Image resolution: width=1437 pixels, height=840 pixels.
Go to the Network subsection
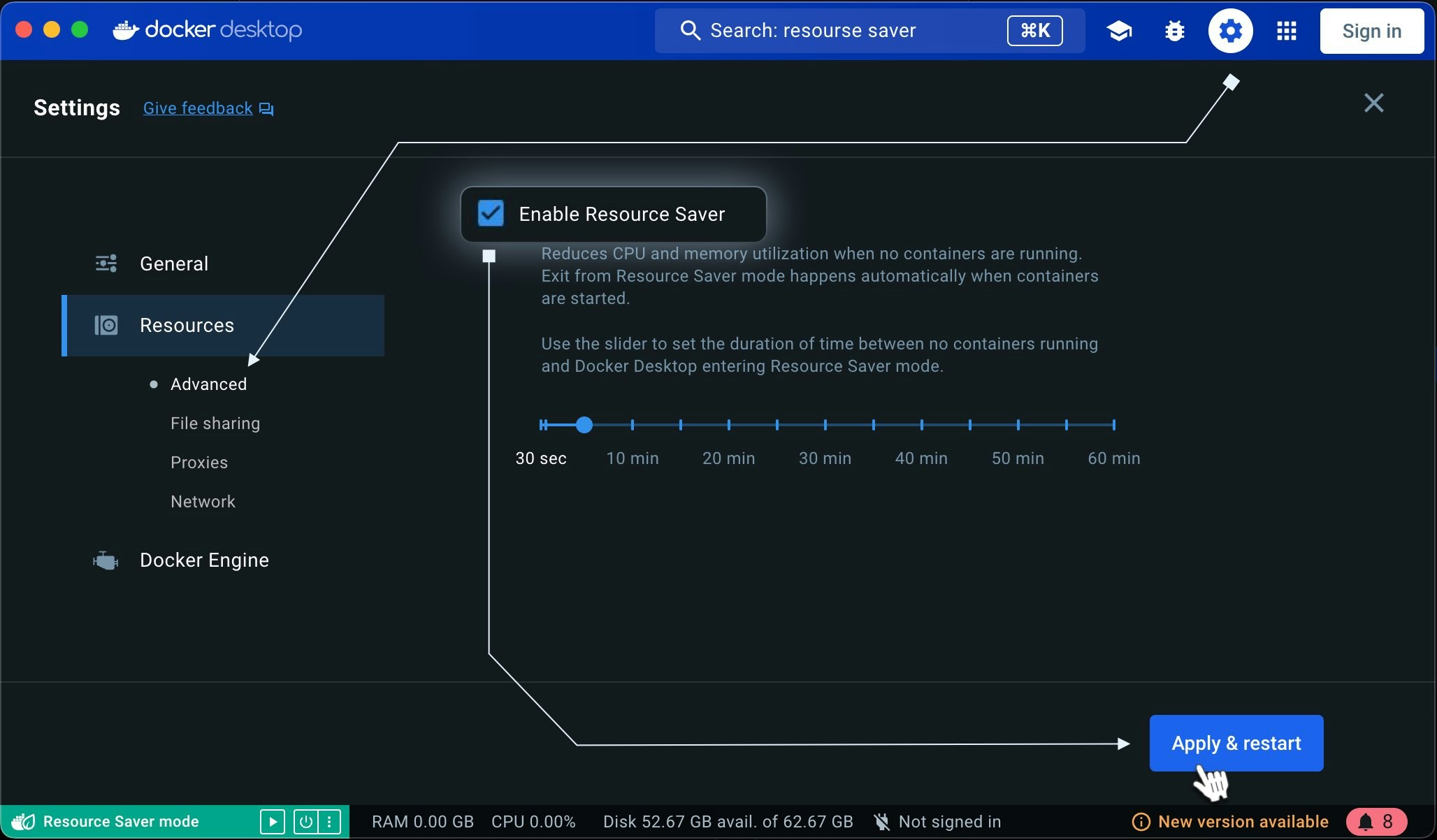tap(203, 501)
